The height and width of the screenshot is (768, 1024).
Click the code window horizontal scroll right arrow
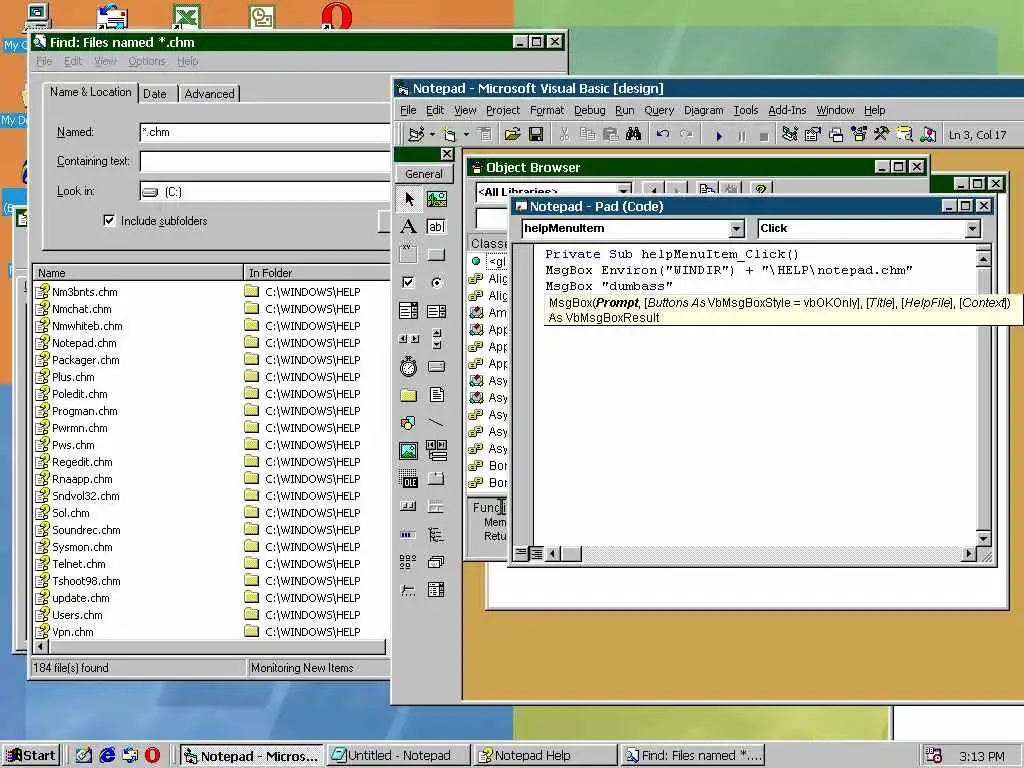point(969,554)
